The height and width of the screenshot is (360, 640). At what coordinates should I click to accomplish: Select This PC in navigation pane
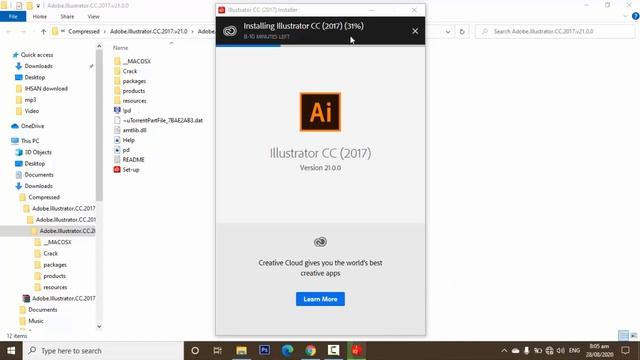pos(25,141)
